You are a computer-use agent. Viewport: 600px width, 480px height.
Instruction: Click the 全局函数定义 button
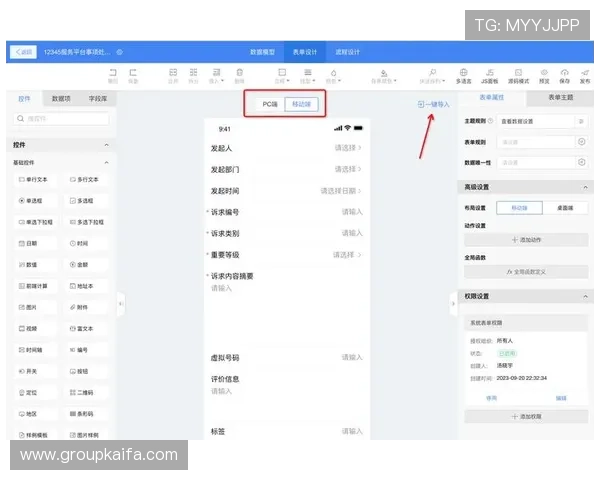526,272
